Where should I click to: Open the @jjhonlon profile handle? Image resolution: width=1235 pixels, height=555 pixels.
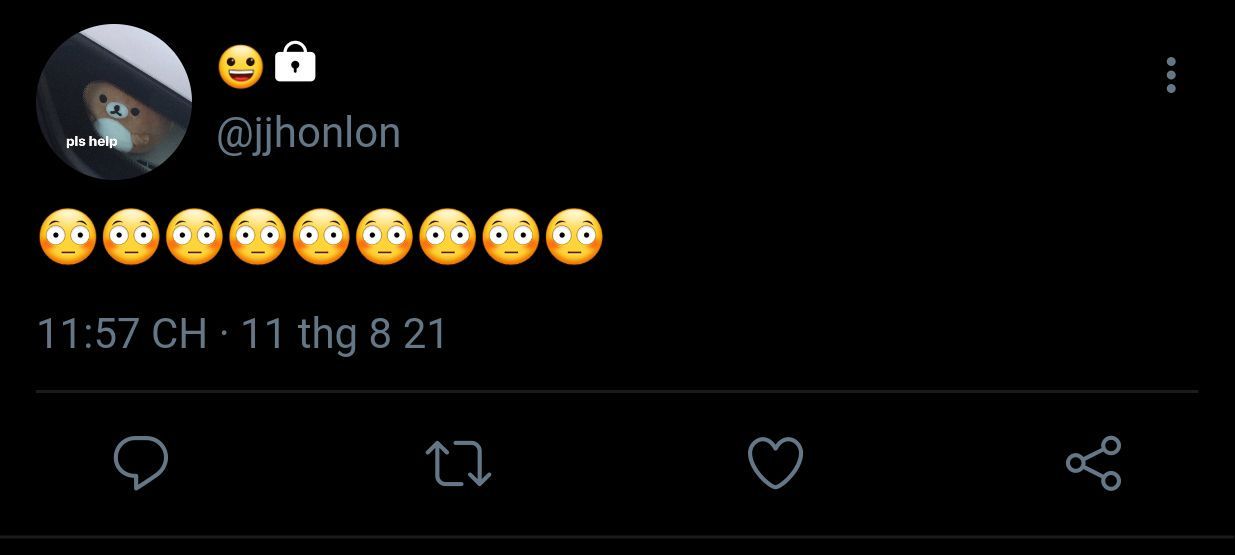coord(309,132)
